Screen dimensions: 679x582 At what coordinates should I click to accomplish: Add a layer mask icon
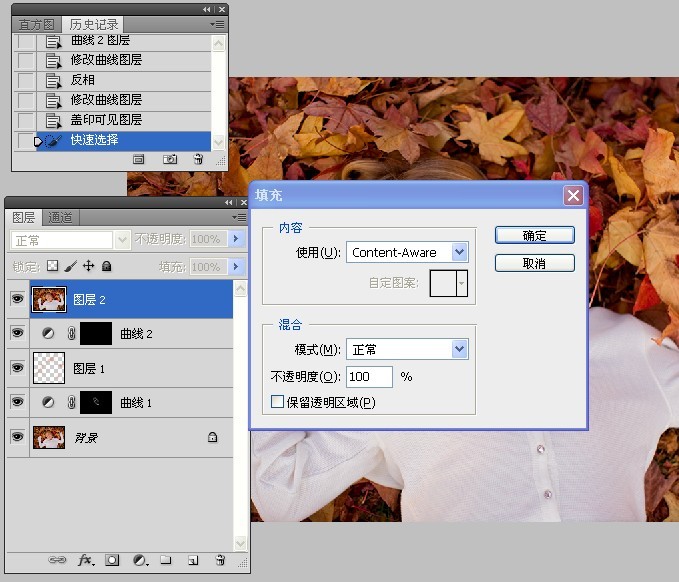pyautogui.click(x=112, y=560)
